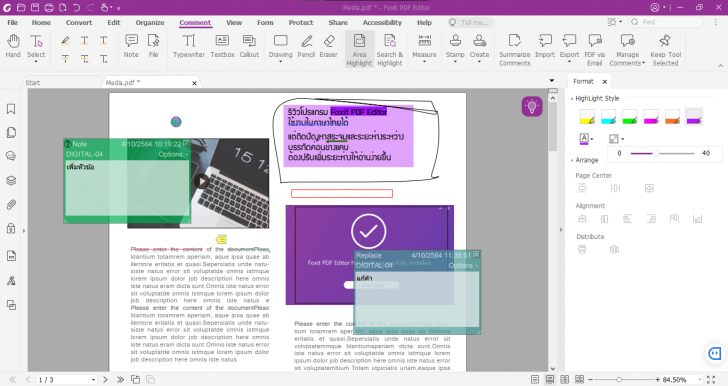The height and width of the screenshot is (386, 728).
Task: Toggle Keep Tool Selected
Action: (665, 50)
